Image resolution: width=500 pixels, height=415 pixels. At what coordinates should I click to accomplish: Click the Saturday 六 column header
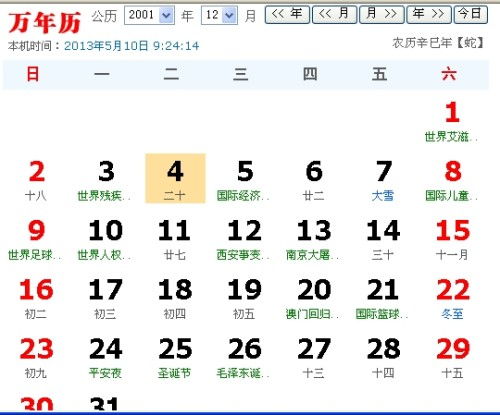pyautogui.click(x=449, y=74)
